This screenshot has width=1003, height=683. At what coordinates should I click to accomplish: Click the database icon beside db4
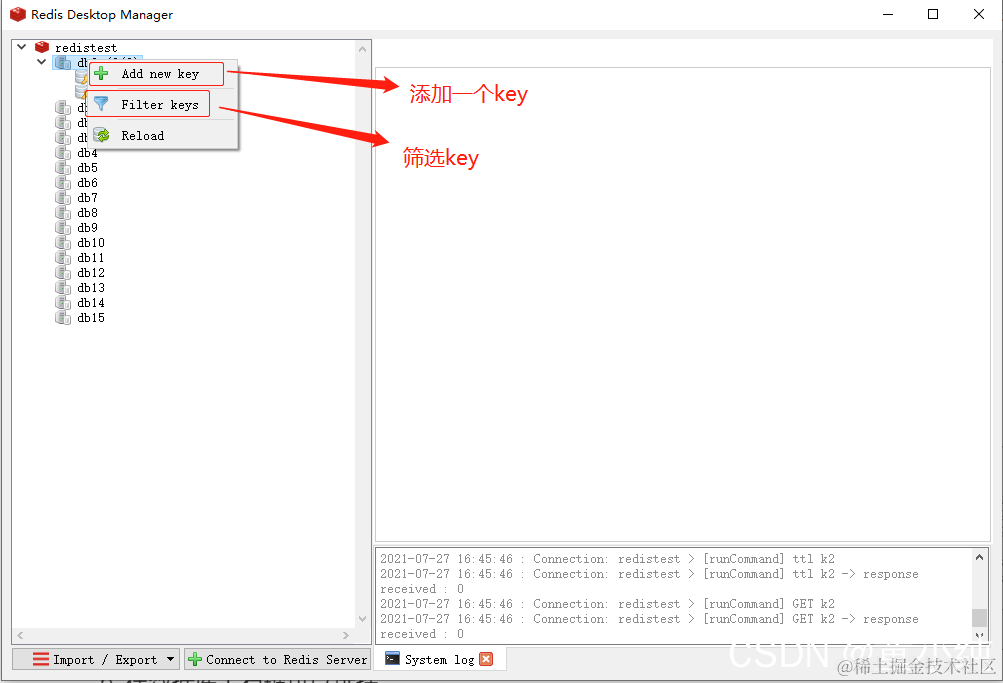tap(63, 153)
